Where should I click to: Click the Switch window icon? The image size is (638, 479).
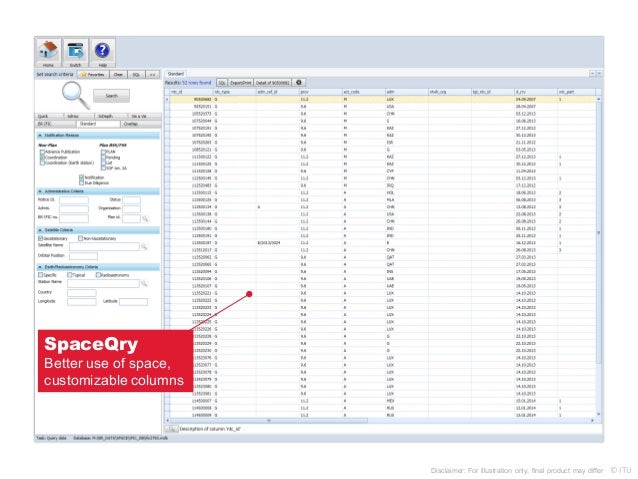tap(75, 52)
